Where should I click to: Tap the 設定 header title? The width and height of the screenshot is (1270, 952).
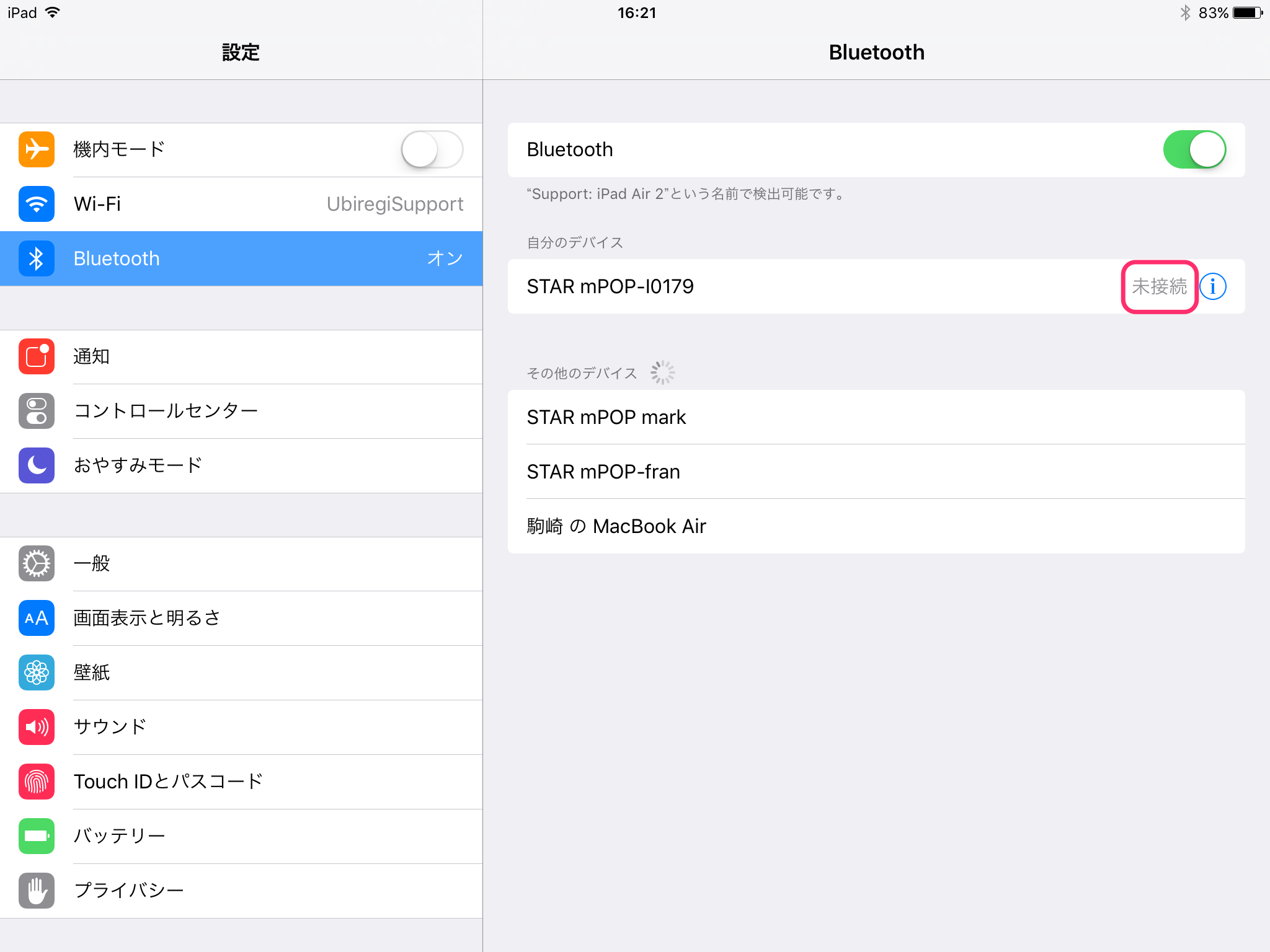pyautogui.click(x=241, y=53)
